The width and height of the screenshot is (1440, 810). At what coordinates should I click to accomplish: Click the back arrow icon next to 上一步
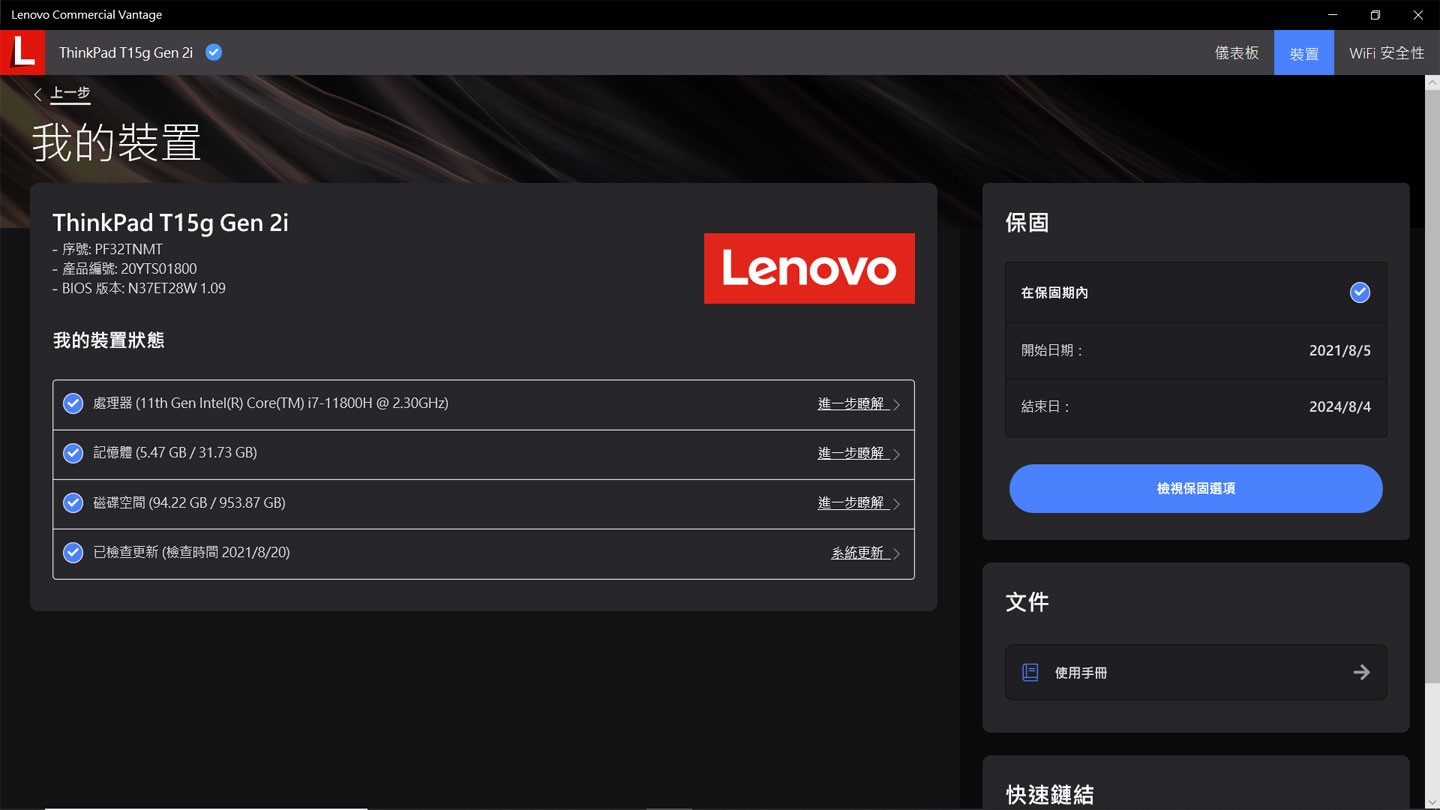[38, 94]
